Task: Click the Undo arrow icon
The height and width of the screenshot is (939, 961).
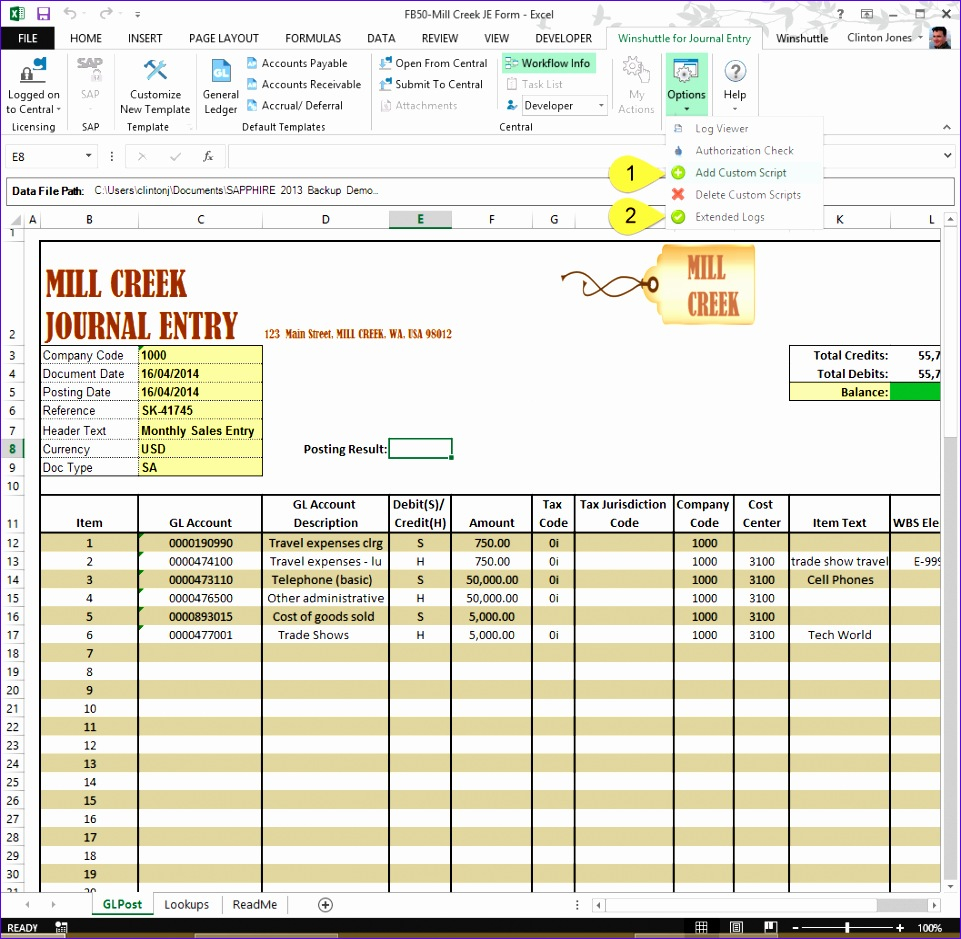Action: (70, 13)
